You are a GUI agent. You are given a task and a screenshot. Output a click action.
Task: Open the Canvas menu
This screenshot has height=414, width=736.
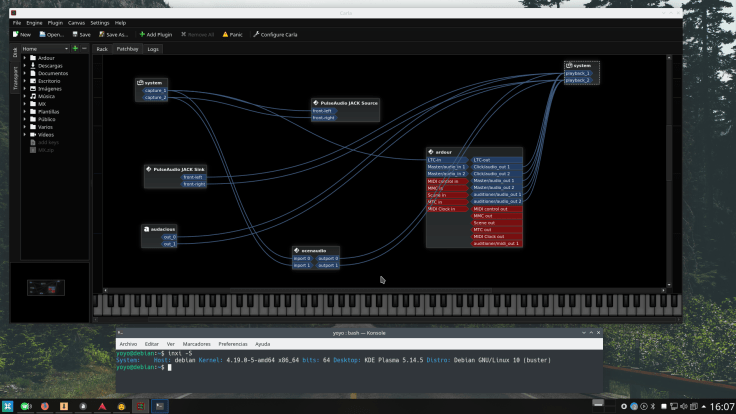76,22
